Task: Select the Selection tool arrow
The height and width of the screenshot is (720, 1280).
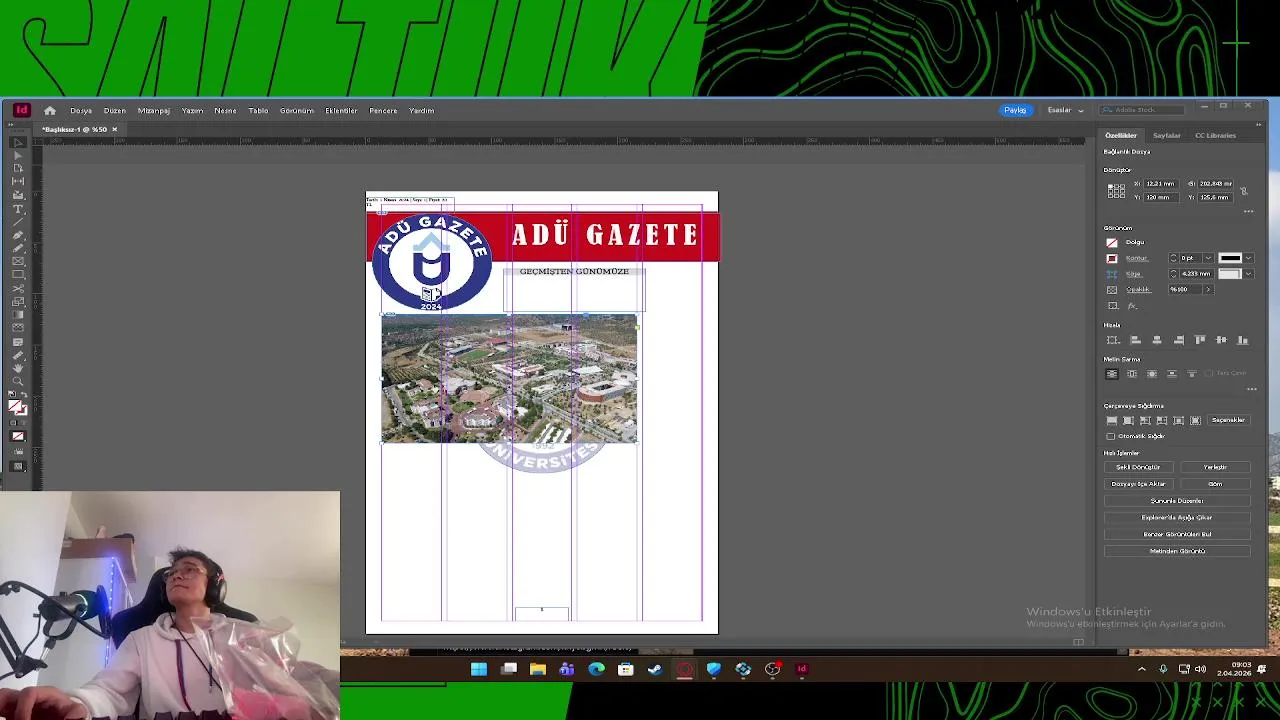Action: pos(18,142)
